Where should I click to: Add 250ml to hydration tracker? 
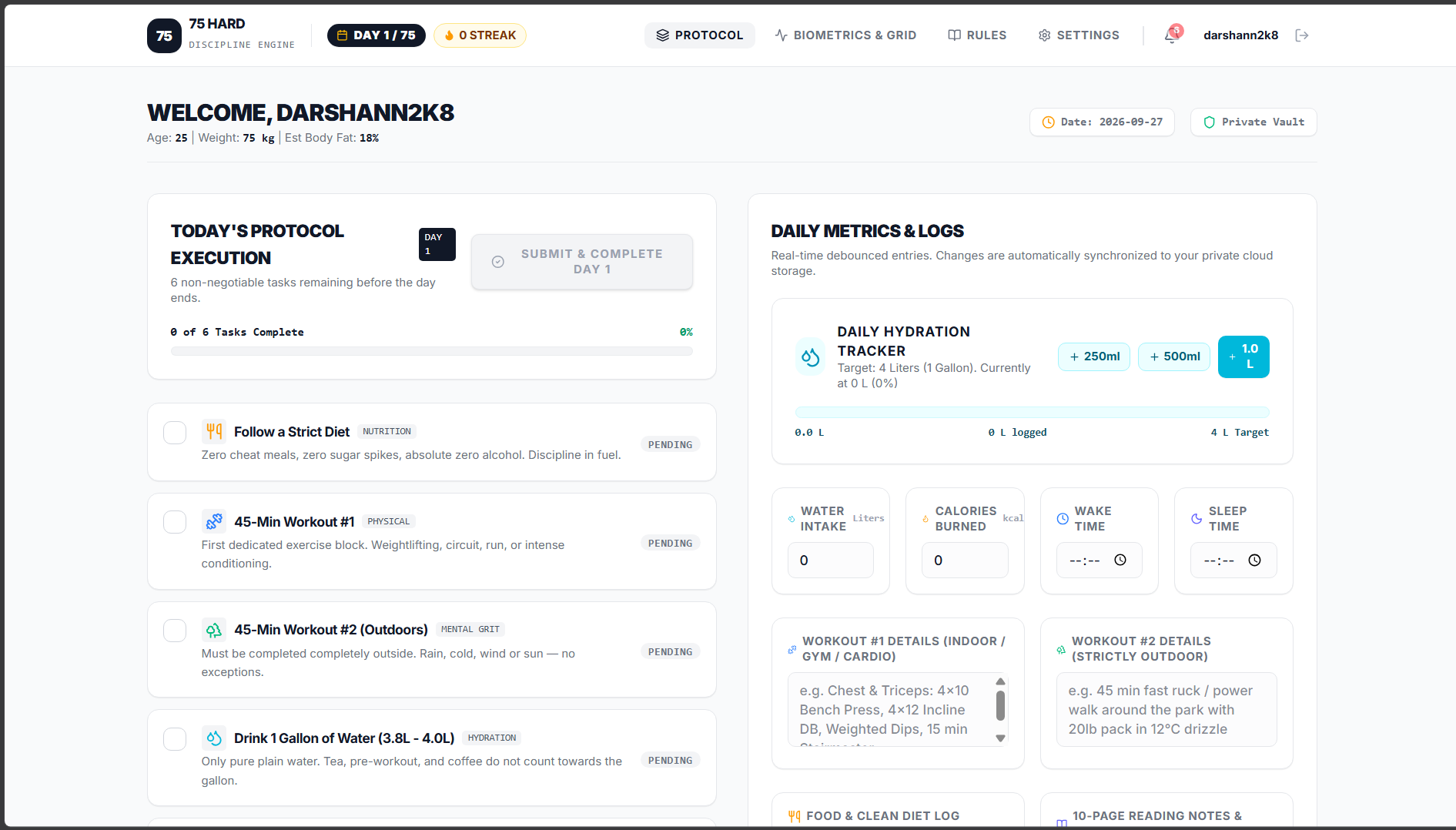coord(1094,356)
